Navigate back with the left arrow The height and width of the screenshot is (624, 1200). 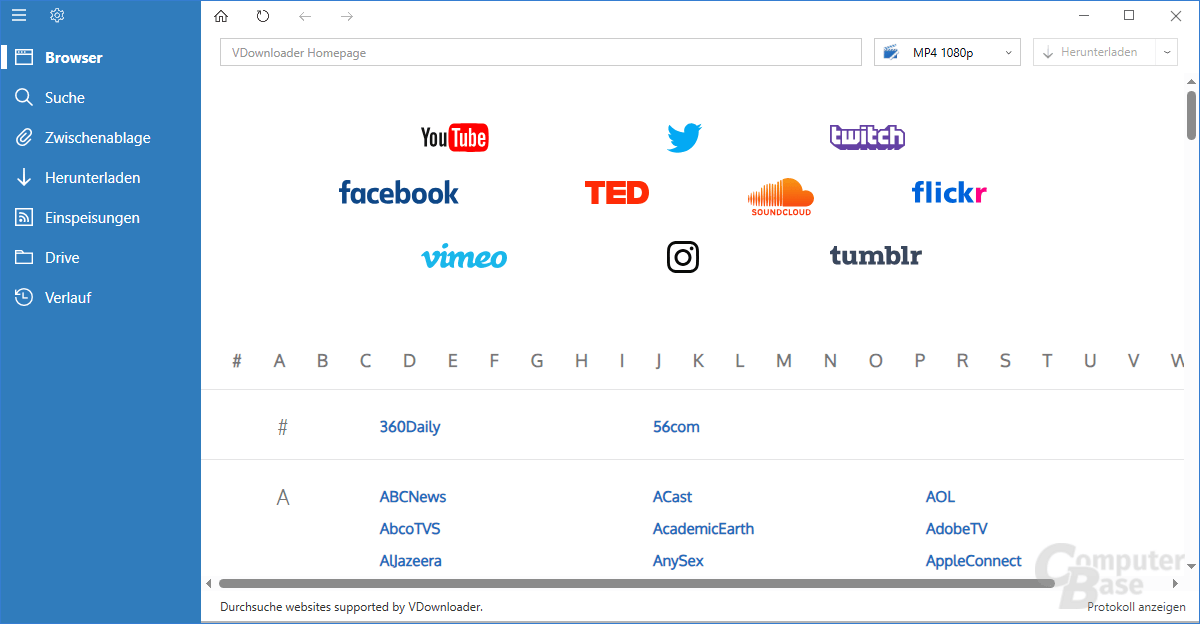[305, 16]
